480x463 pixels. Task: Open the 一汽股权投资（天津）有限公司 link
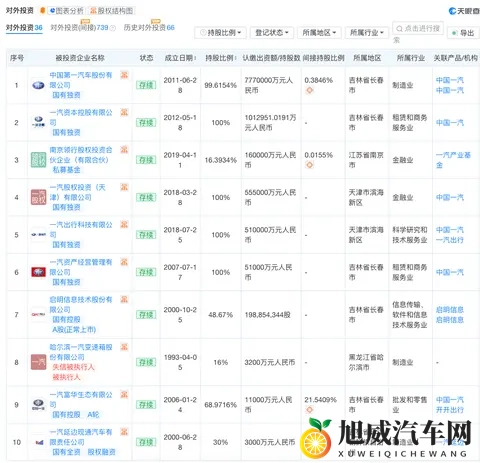[77, 192]
